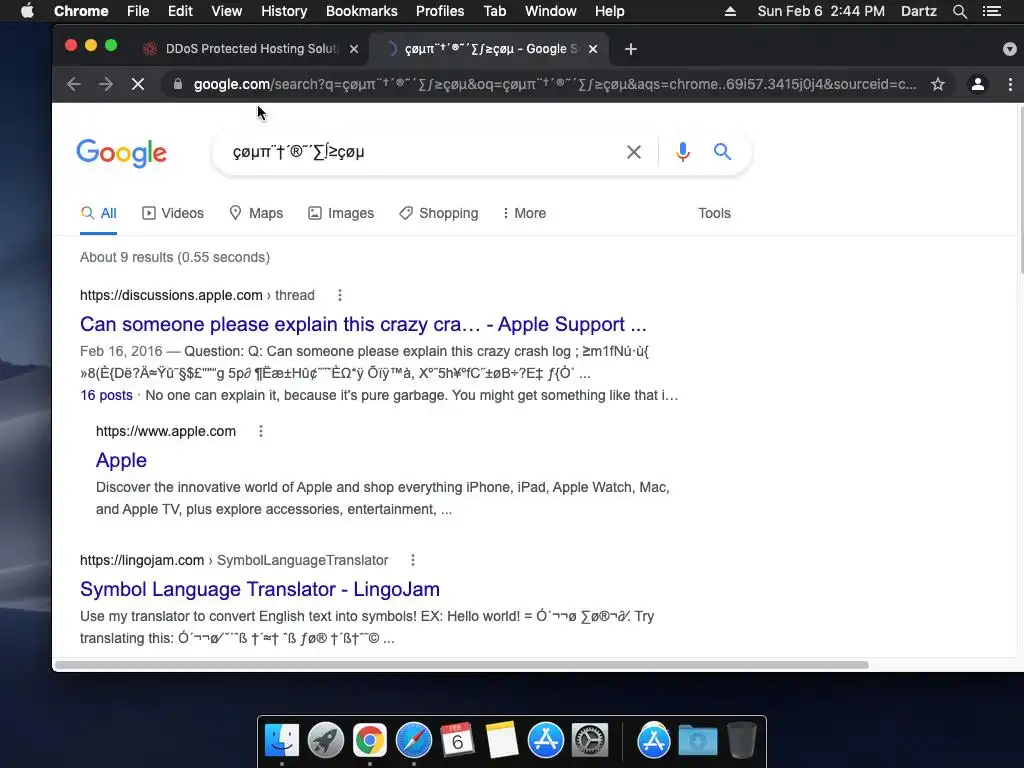Start voice search with the microphone icon

click(x=682, y=152)
